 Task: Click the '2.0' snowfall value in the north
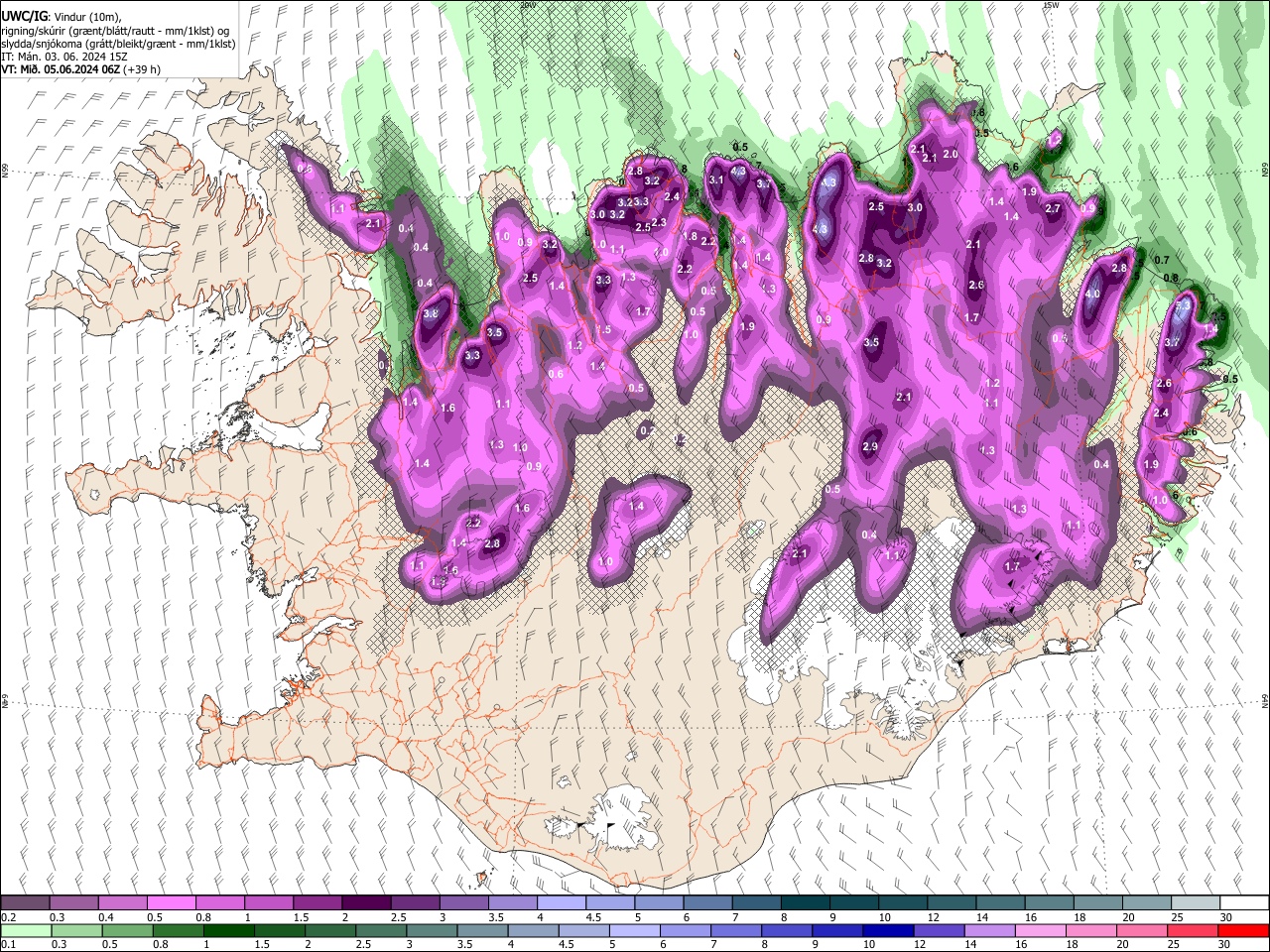point(950,155)
